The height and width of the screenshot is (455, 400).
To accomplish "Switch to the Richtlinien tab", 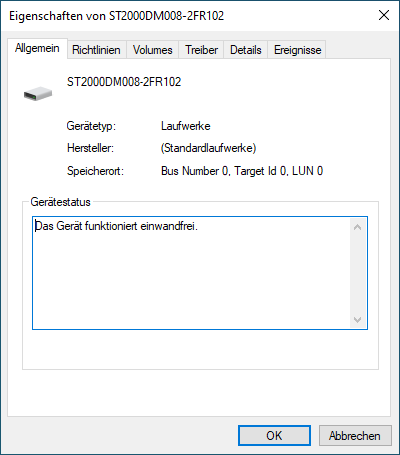I will click(96, 50).
